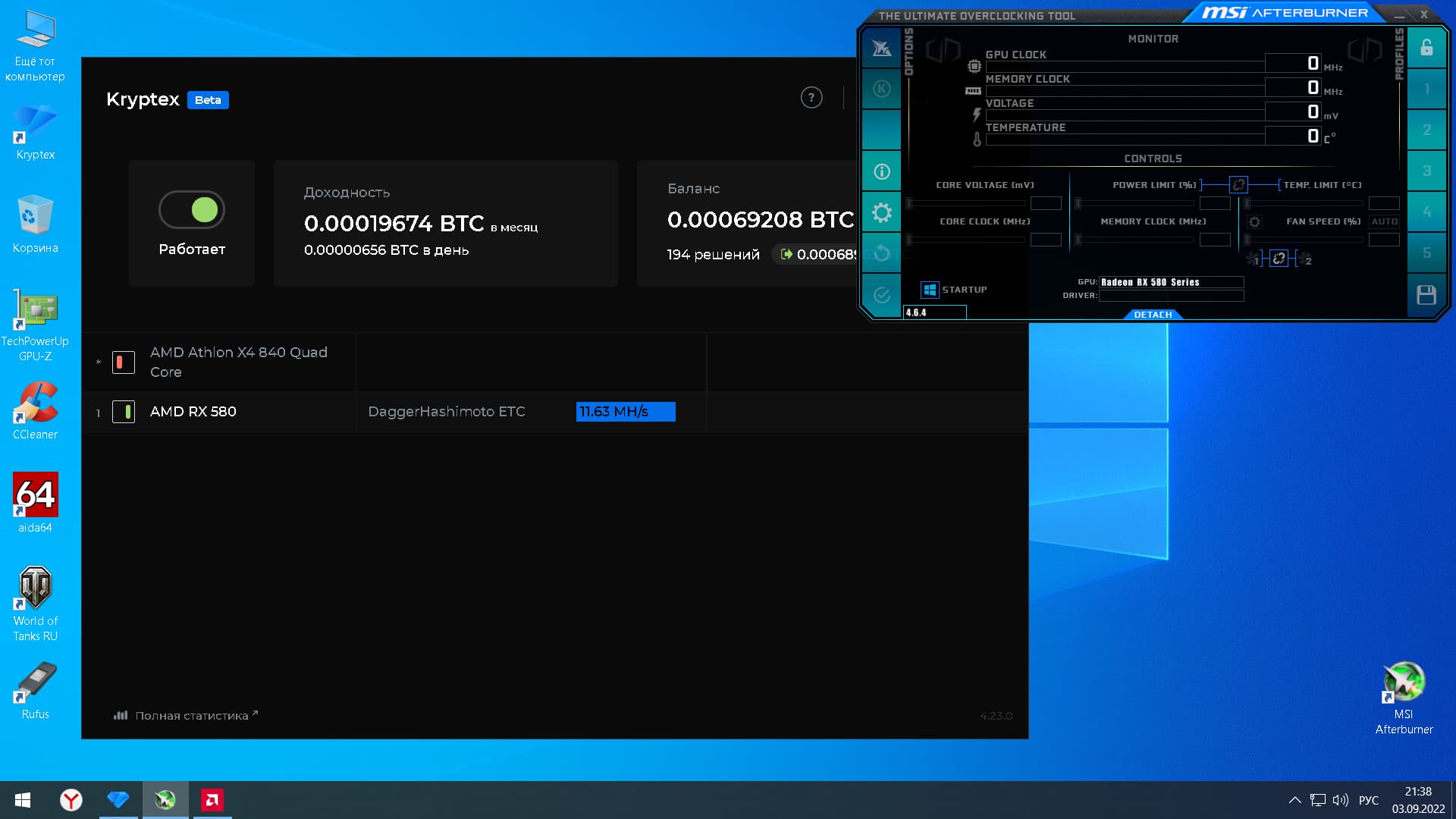Click the Kryptex balance 0.00069208 BTC
Viewport: 1456px width, 819px height.
(x=761, y=220)
